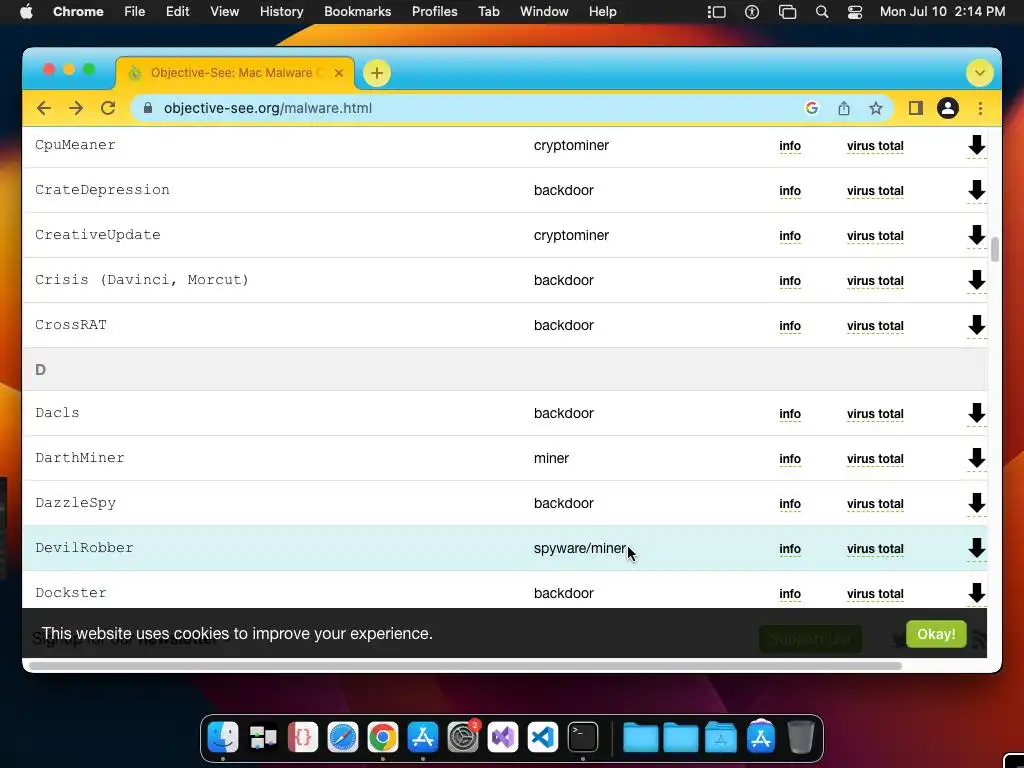
Task: Open info link for CrossRAT
Action: pos(790,326)
